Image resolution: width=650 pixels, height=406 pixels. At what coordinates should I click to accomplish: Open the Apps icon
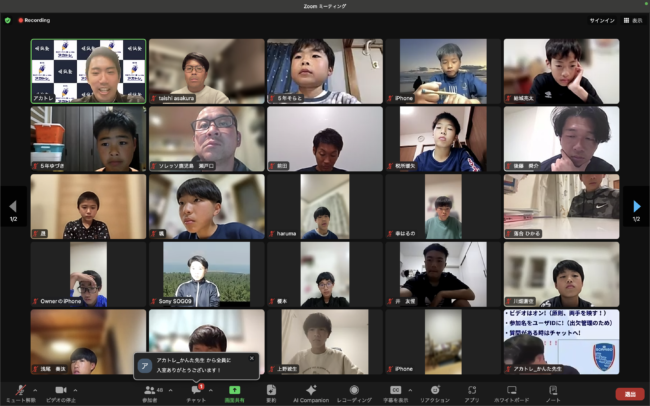click(x=471, y=389)
